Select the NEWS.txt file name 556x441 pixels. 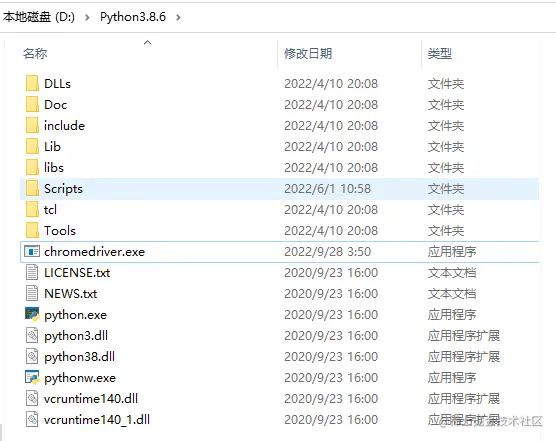tap(70, 294)
